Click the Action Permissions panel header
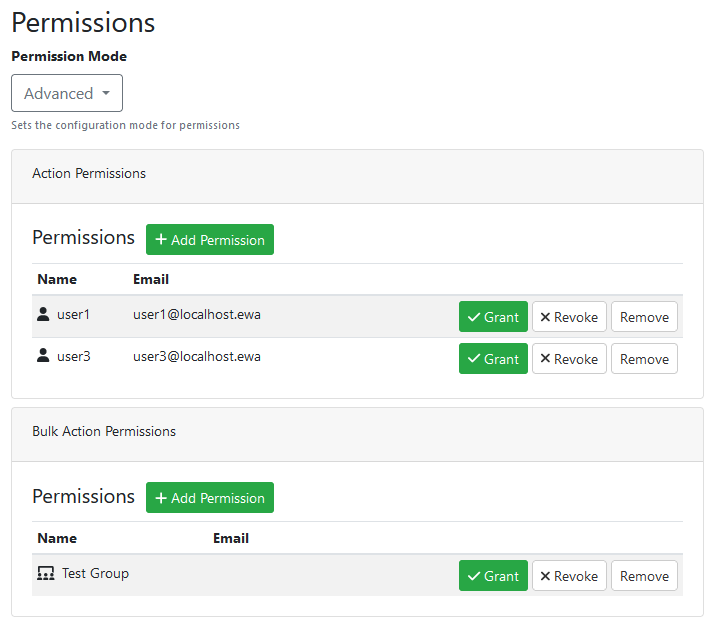Viewport: 720px width, 630px height. pyautogui.click(x=89, y=174)
